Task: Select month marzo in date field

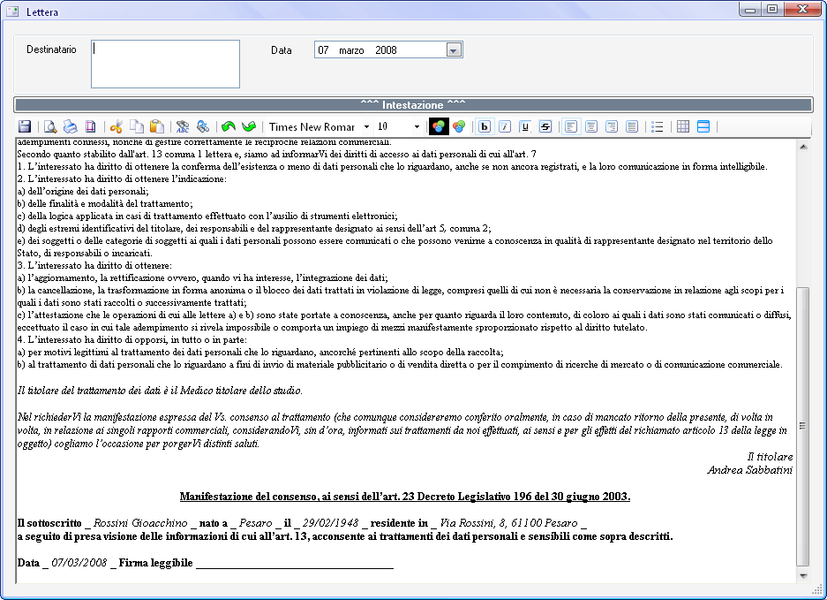Action: click(351, 50)
